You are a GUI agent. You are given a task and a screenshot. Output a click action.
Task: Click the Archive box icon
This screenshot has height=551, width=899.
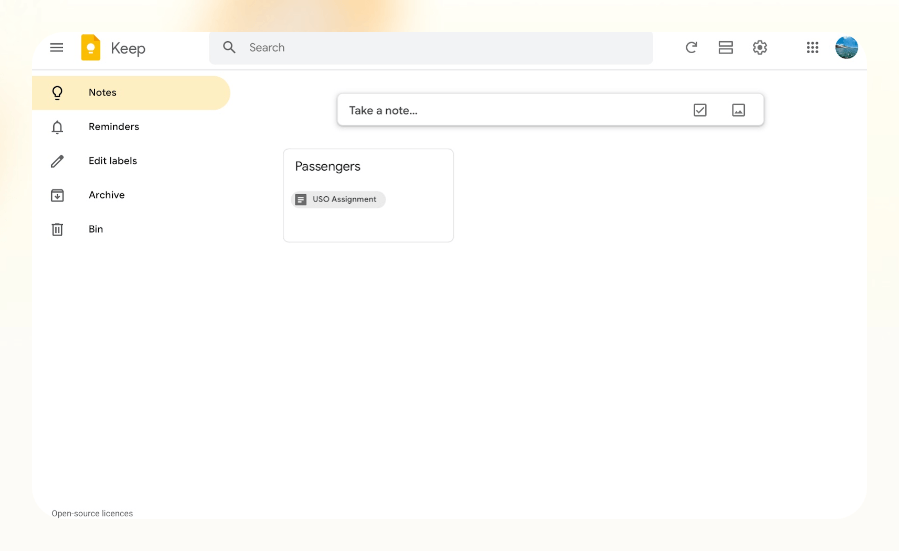pyautogui.click(x=57, y=196)
